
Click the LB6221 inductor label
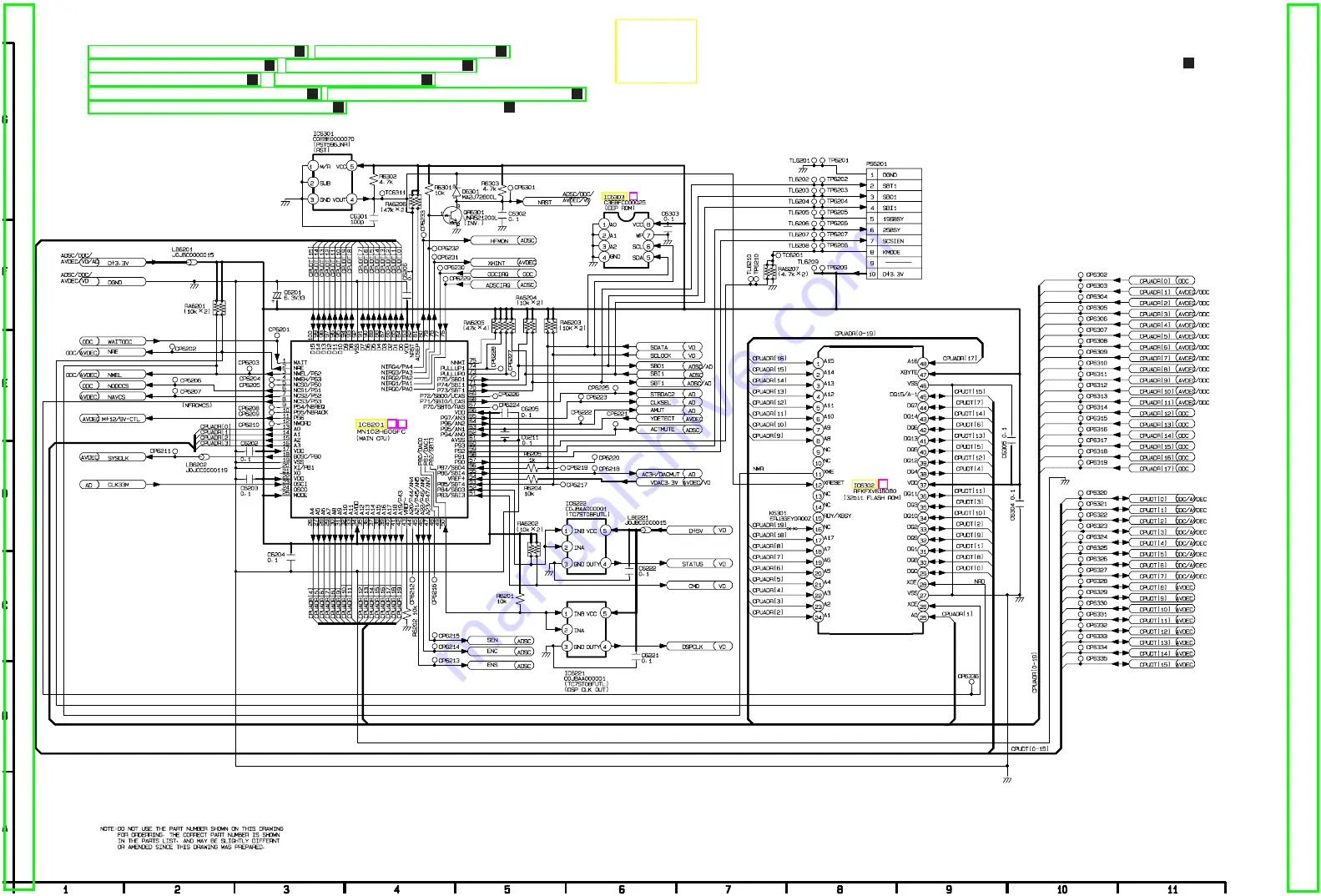638,518
